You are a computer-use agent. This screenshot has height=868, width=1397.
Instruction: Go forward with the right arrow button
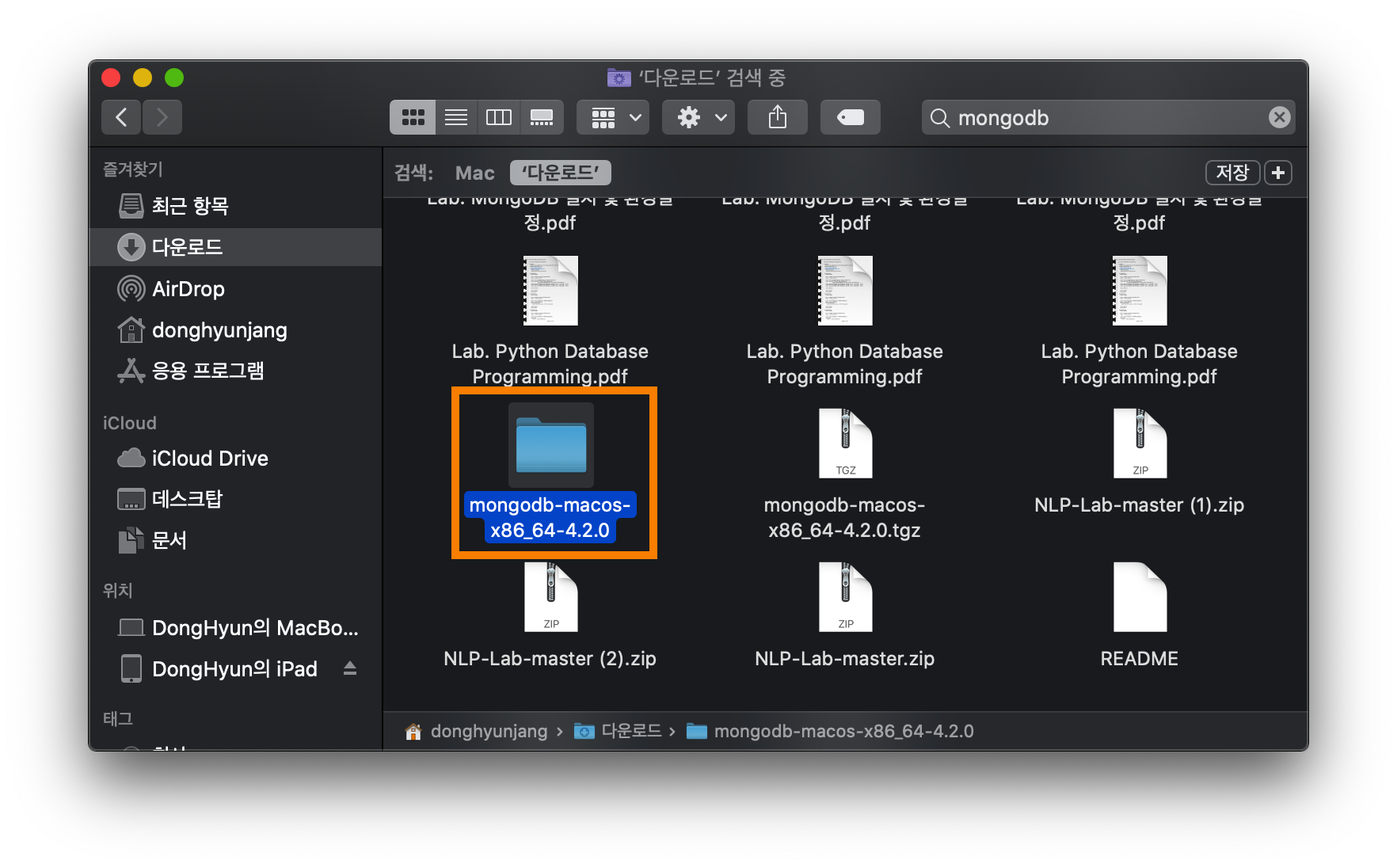point(162,117)
